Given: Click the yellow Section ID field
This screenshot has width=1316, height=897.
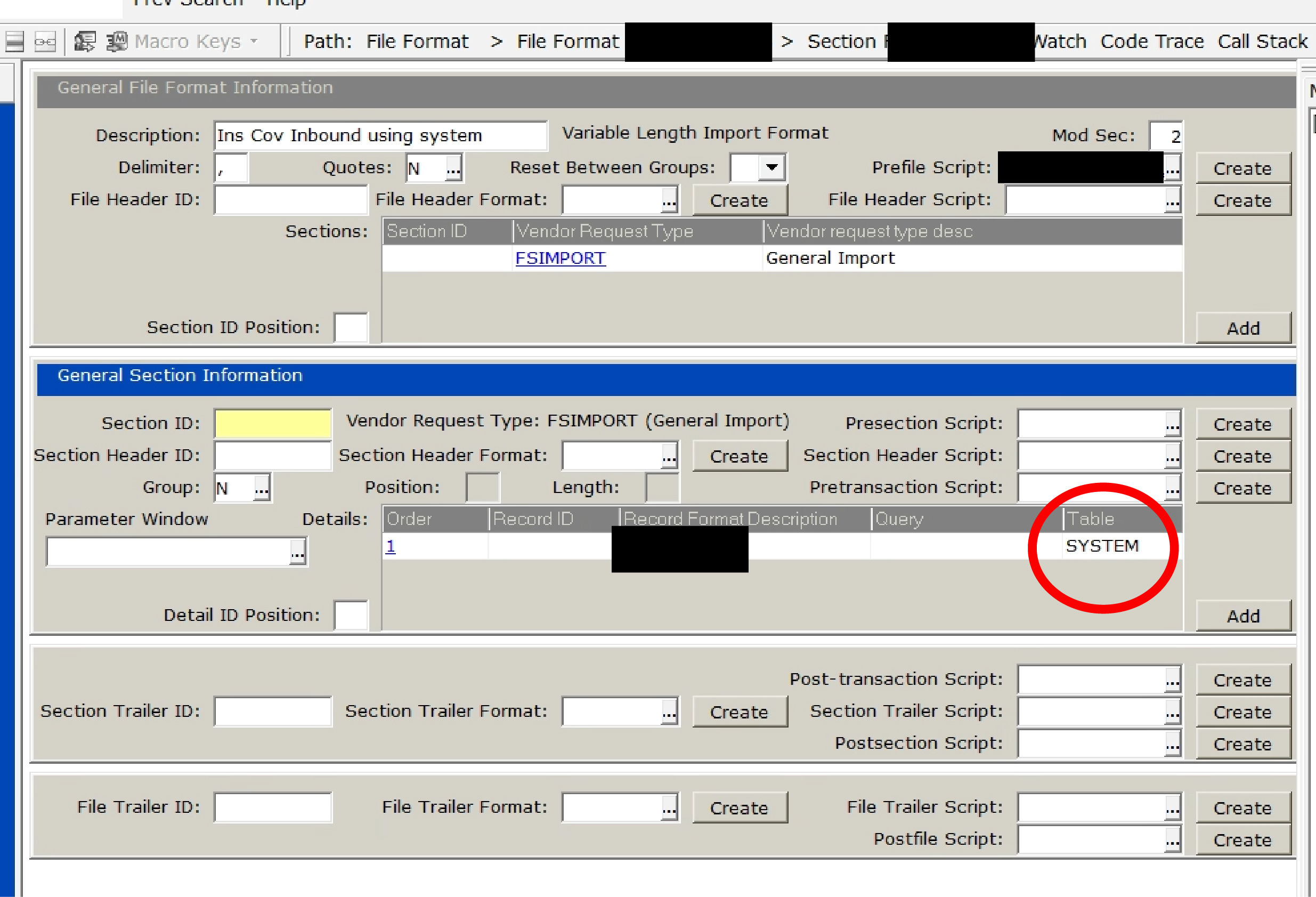Looking at the screenshot, I should (273, 424).
